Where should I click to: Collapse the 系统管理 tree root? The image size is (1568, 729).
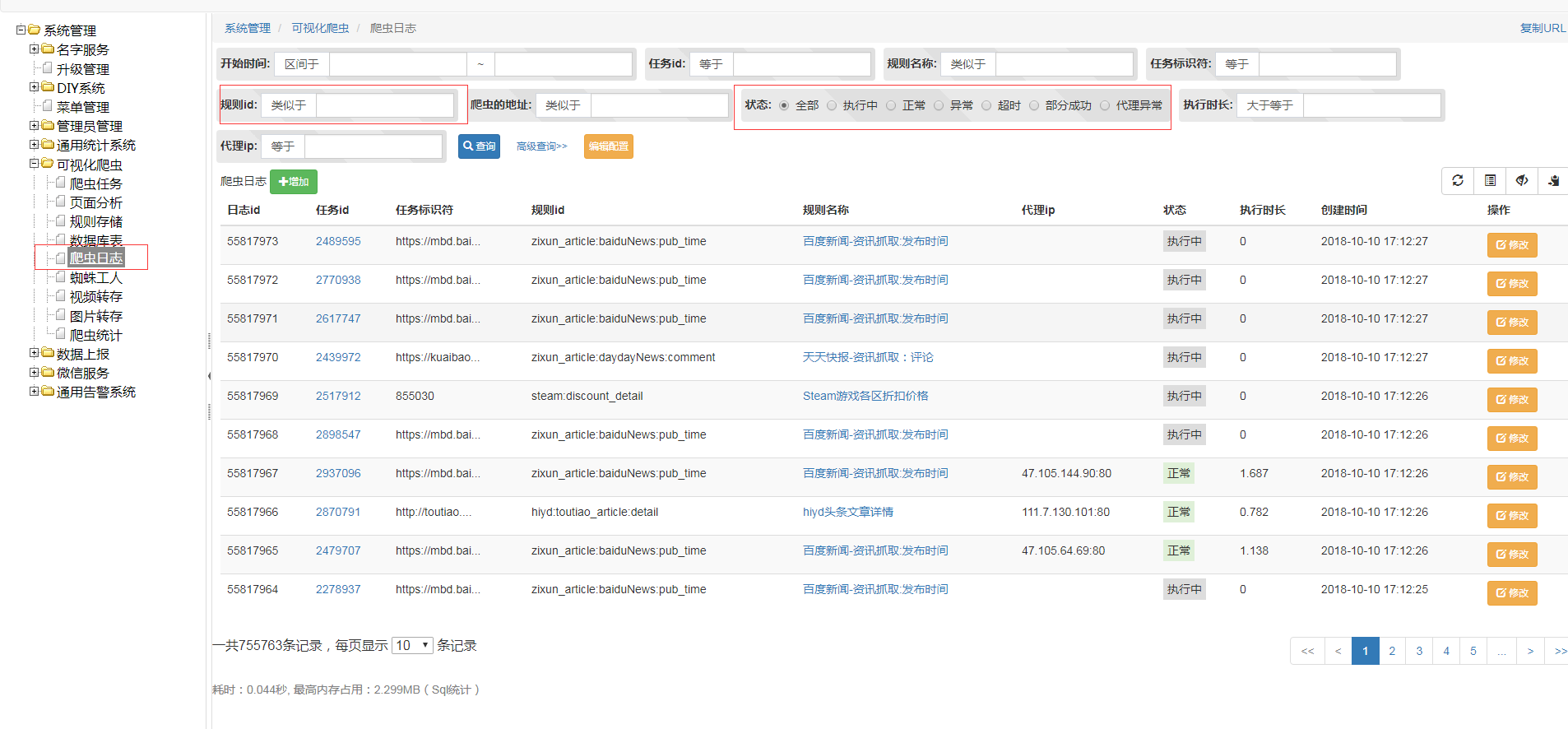click(21, 30)
